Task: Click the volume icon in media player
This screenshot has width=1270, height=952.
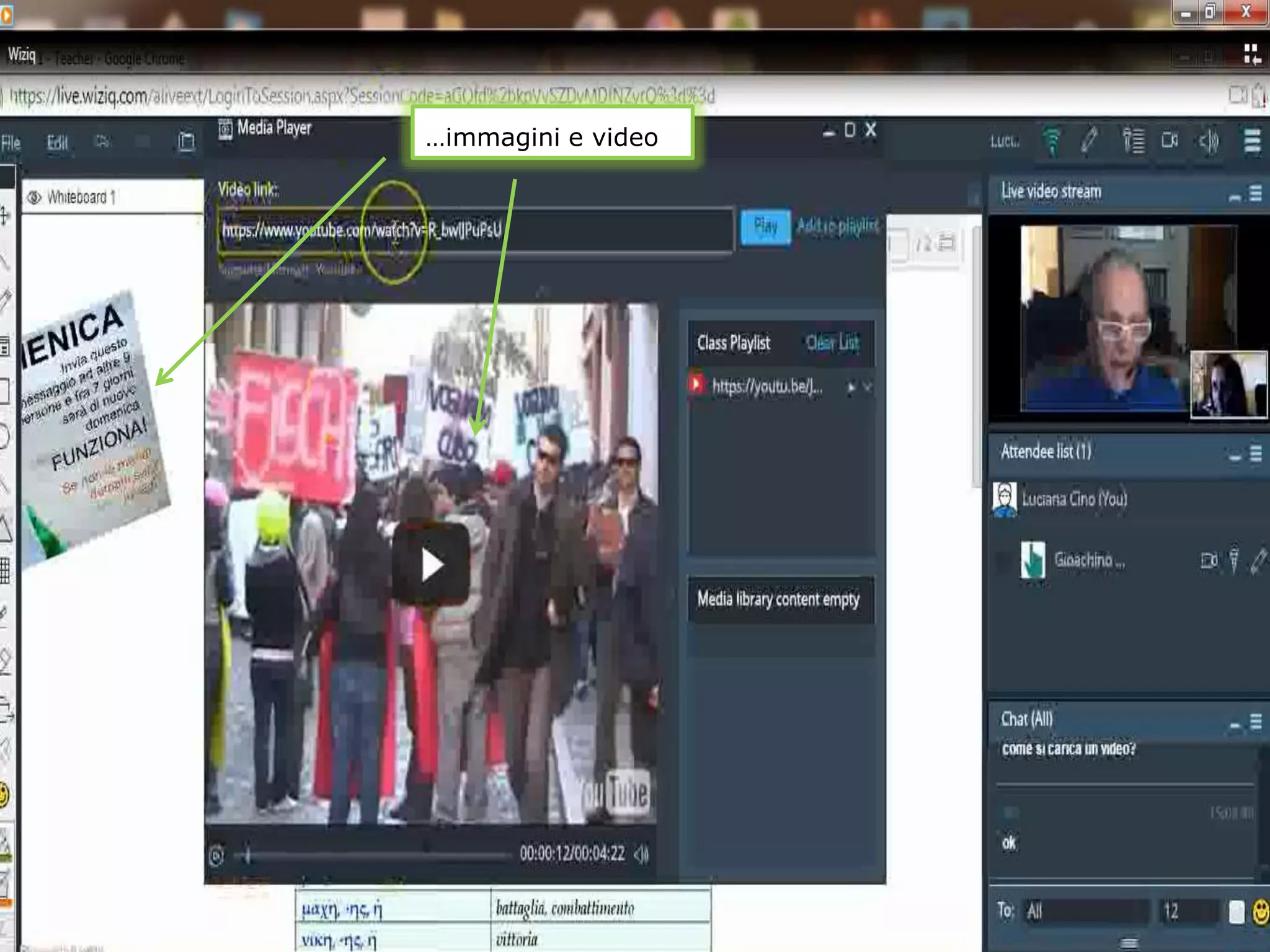Action: coord(642,855)
